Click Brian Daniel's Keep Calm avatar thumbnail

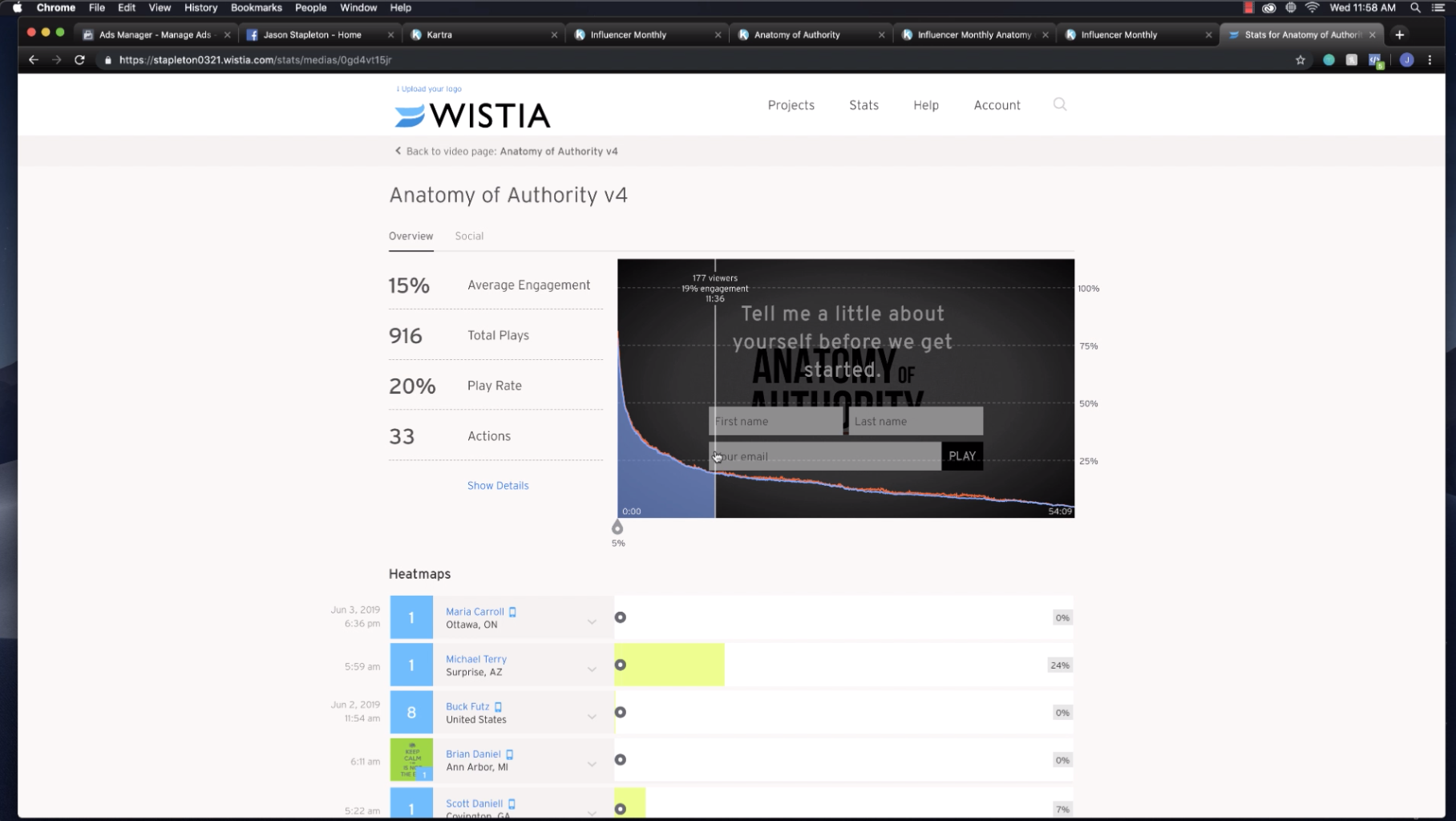pos(411,759)
